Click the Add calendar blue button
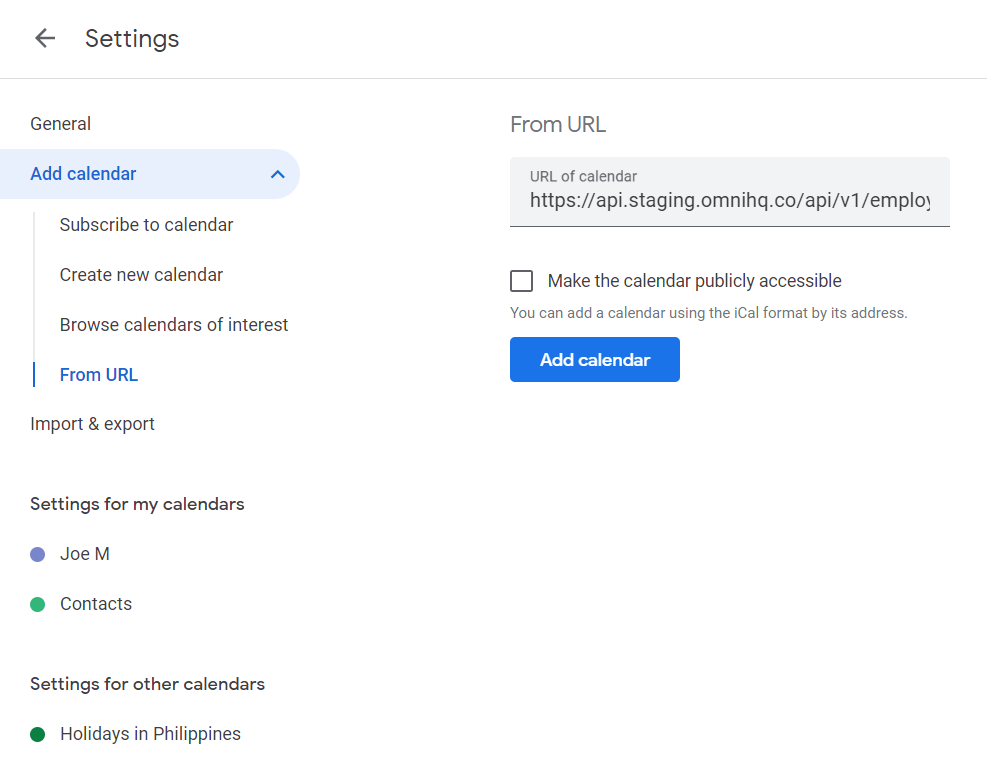 (x=594, y=360)
